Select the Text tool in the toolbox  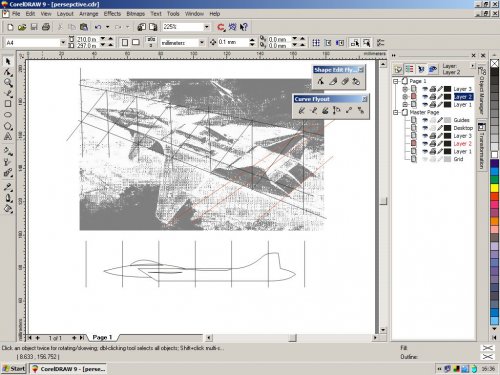tap(8, 136)
